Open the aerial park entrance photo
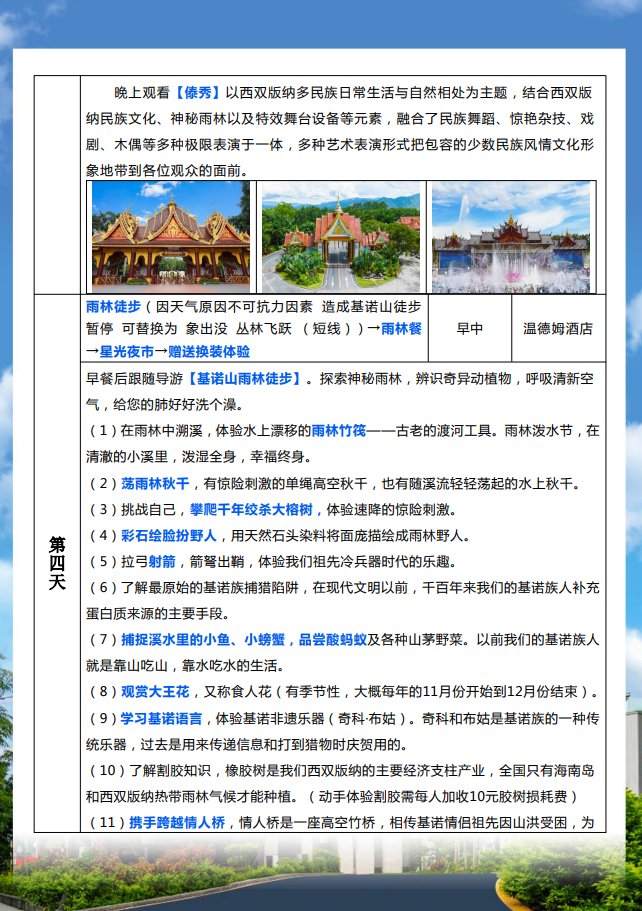 (340, 237)
